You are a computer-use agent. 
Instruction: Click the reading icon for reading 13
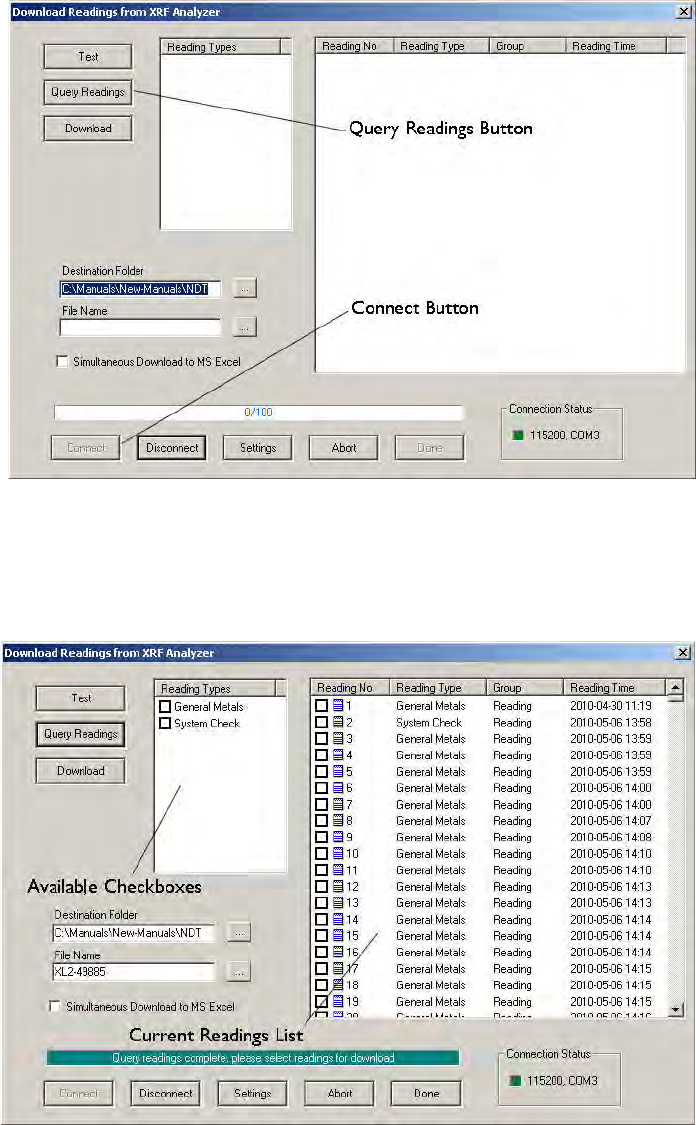338,903
